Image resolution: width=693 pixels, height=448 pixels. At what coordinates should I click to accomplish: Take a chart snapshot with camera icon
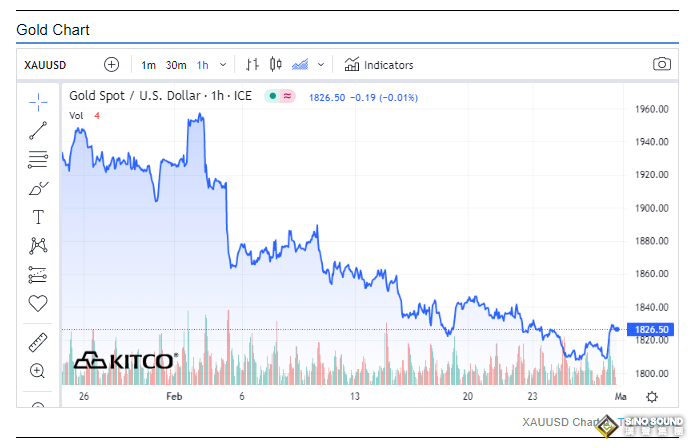[x=661, y=64]
